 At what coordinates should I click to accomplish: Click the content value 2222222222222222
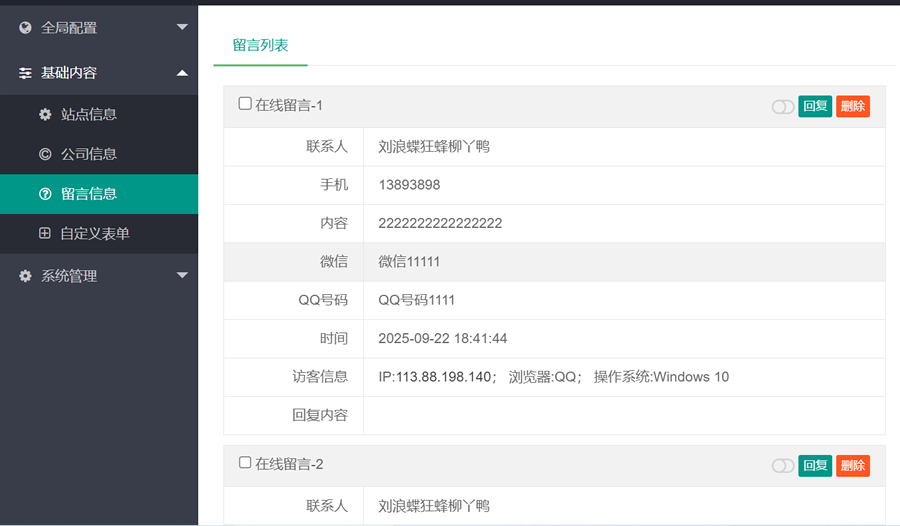tap(440, 223)
